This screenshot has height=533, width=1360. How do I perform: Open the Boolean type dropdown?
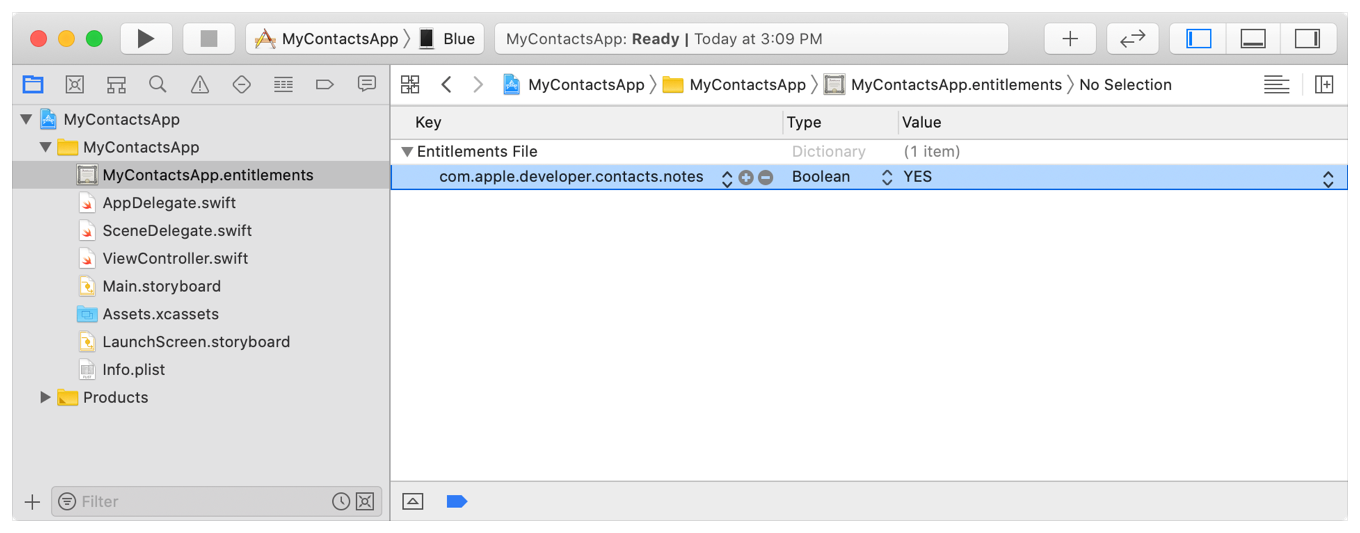pyautogui.click(x=886, y=178)
